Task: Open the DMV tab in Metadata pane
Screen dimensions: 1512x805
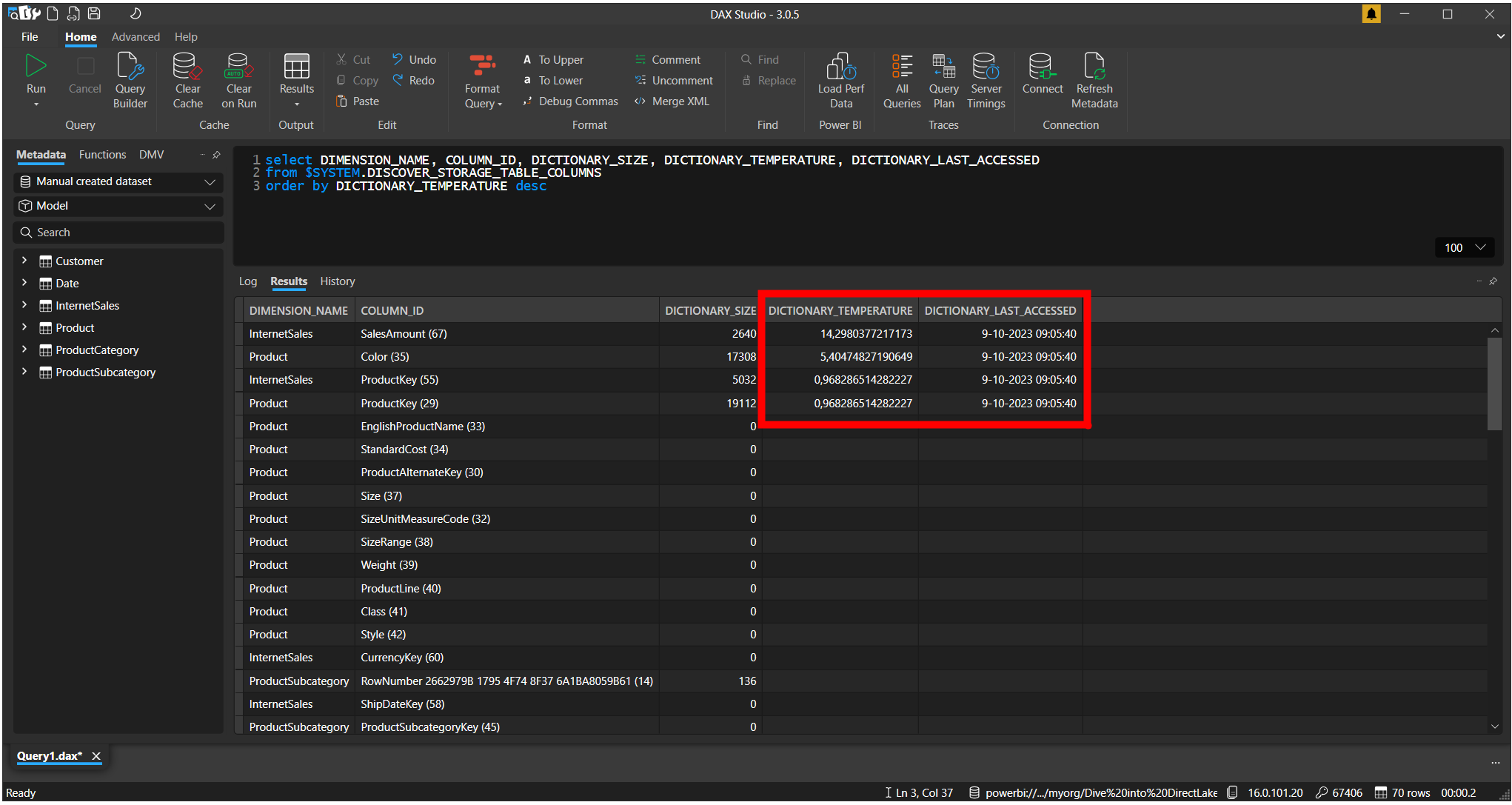Action: 152,155
